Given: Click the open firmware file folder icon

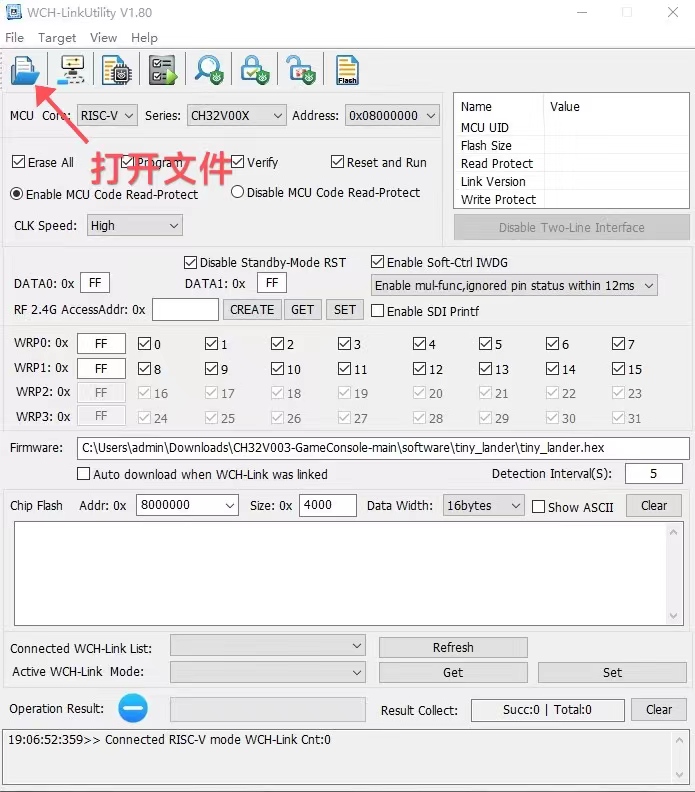Looking at the screenshot, I should [x=24, y=69].
